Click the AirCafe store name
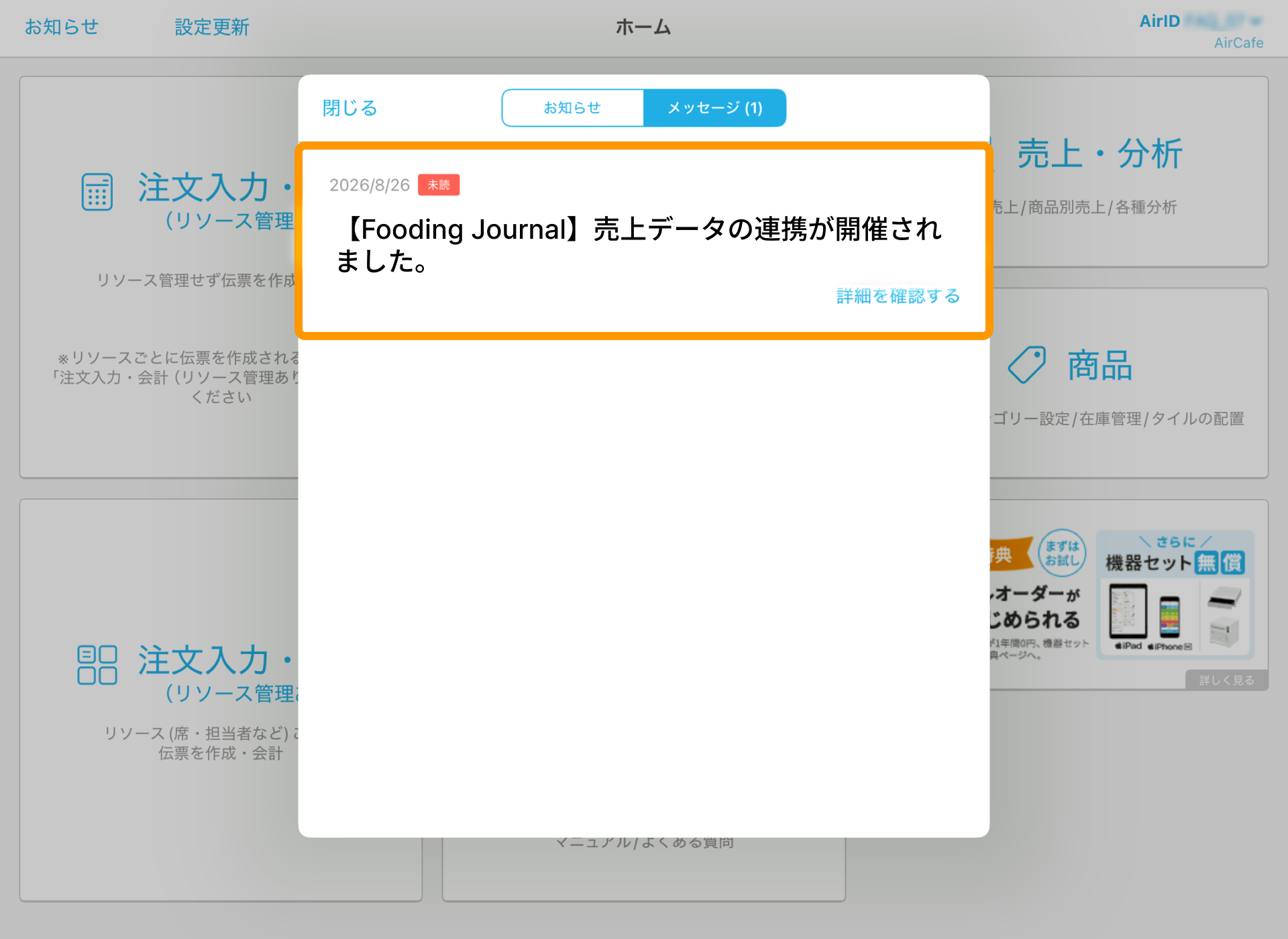Screen dimensions: 1288x939 tap(1238, 43)
